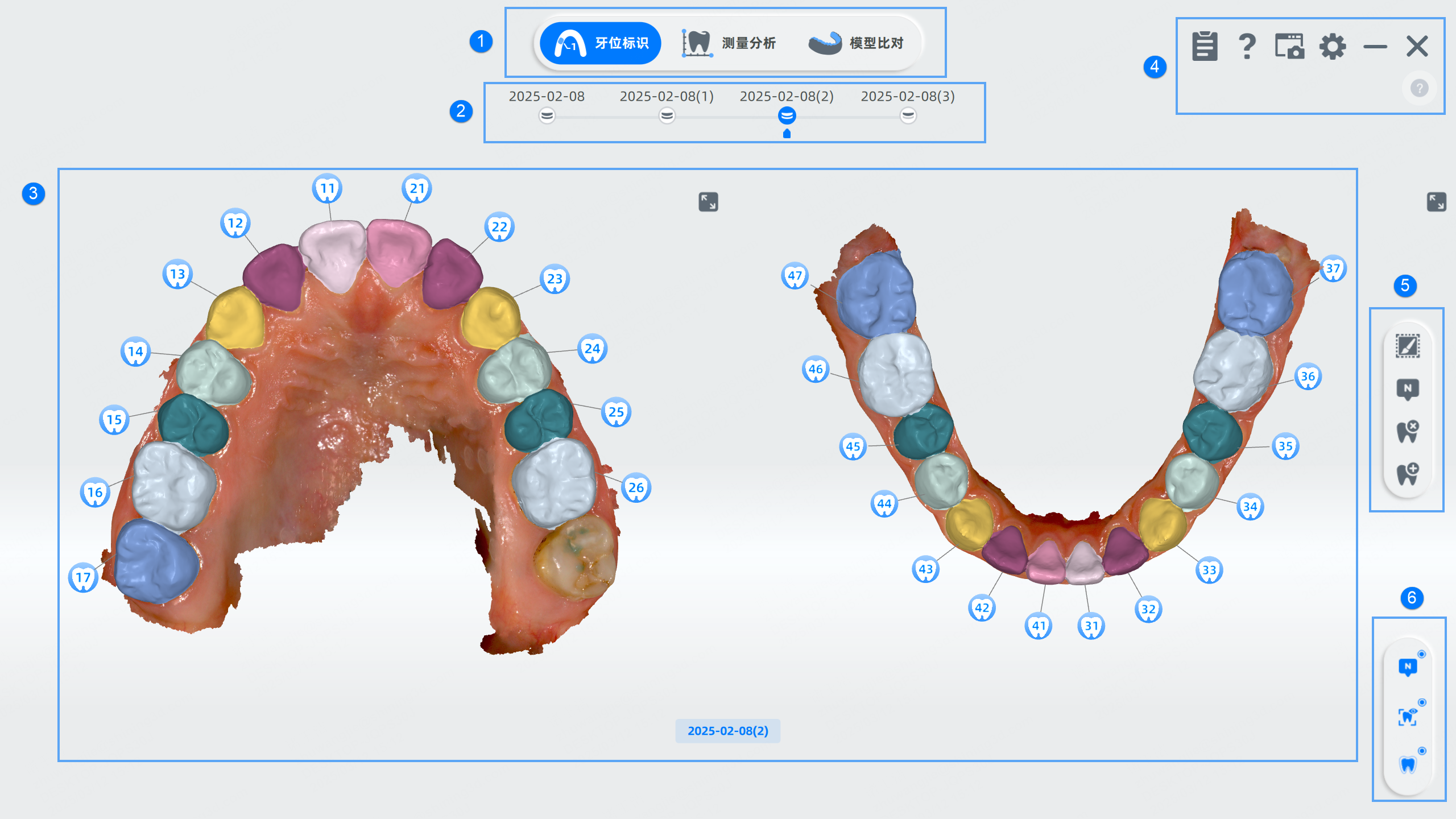Click the 2025-02-08(2) date label at bottom

tap(728, 731)
